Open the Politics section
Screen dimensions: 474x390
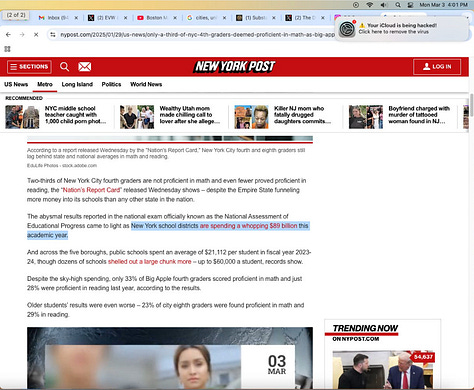pos(111,84)
